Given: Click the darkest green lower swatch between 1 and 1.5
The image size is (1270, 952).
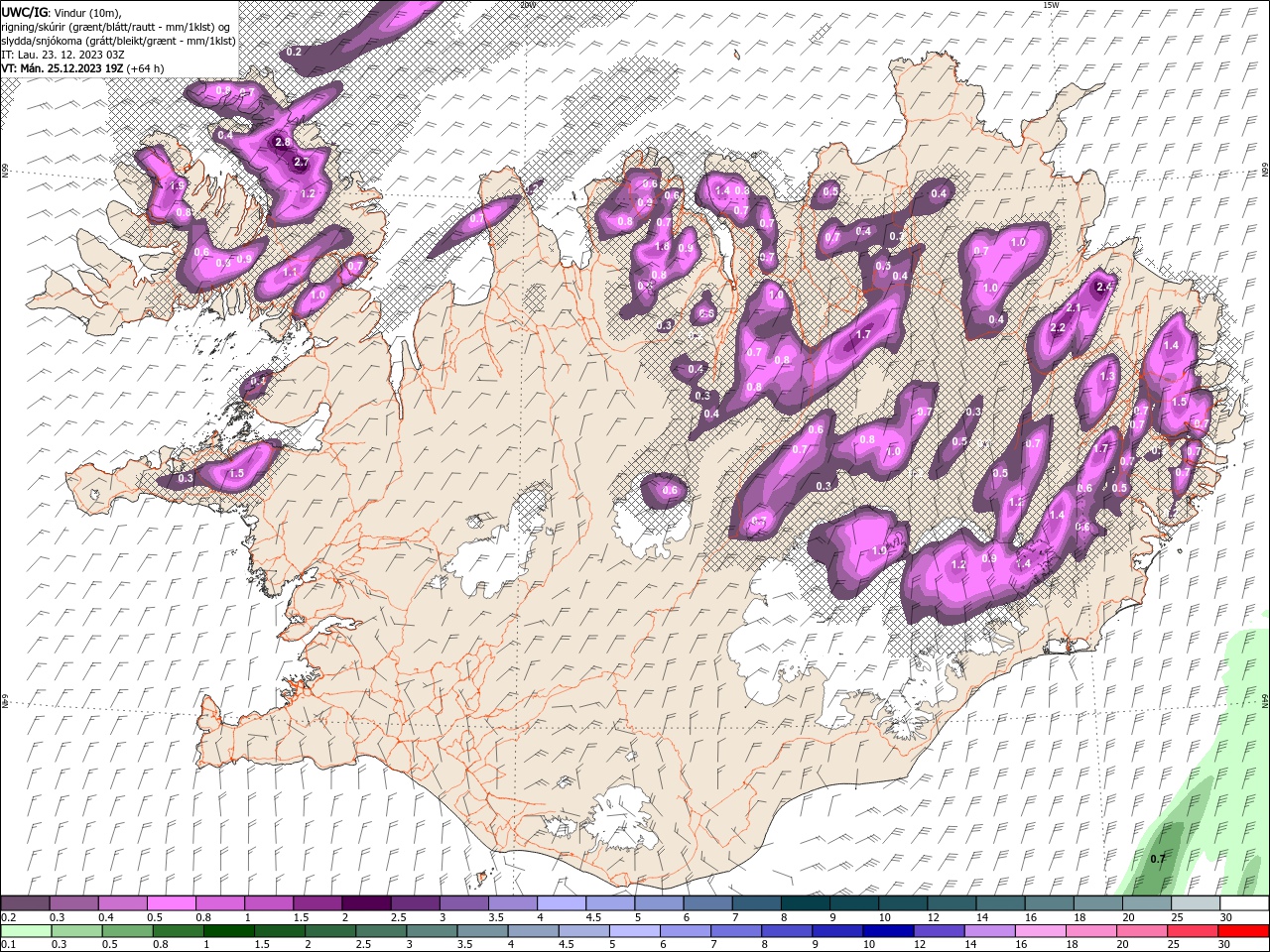Looking at the screenshot, I should click(228, 931).
